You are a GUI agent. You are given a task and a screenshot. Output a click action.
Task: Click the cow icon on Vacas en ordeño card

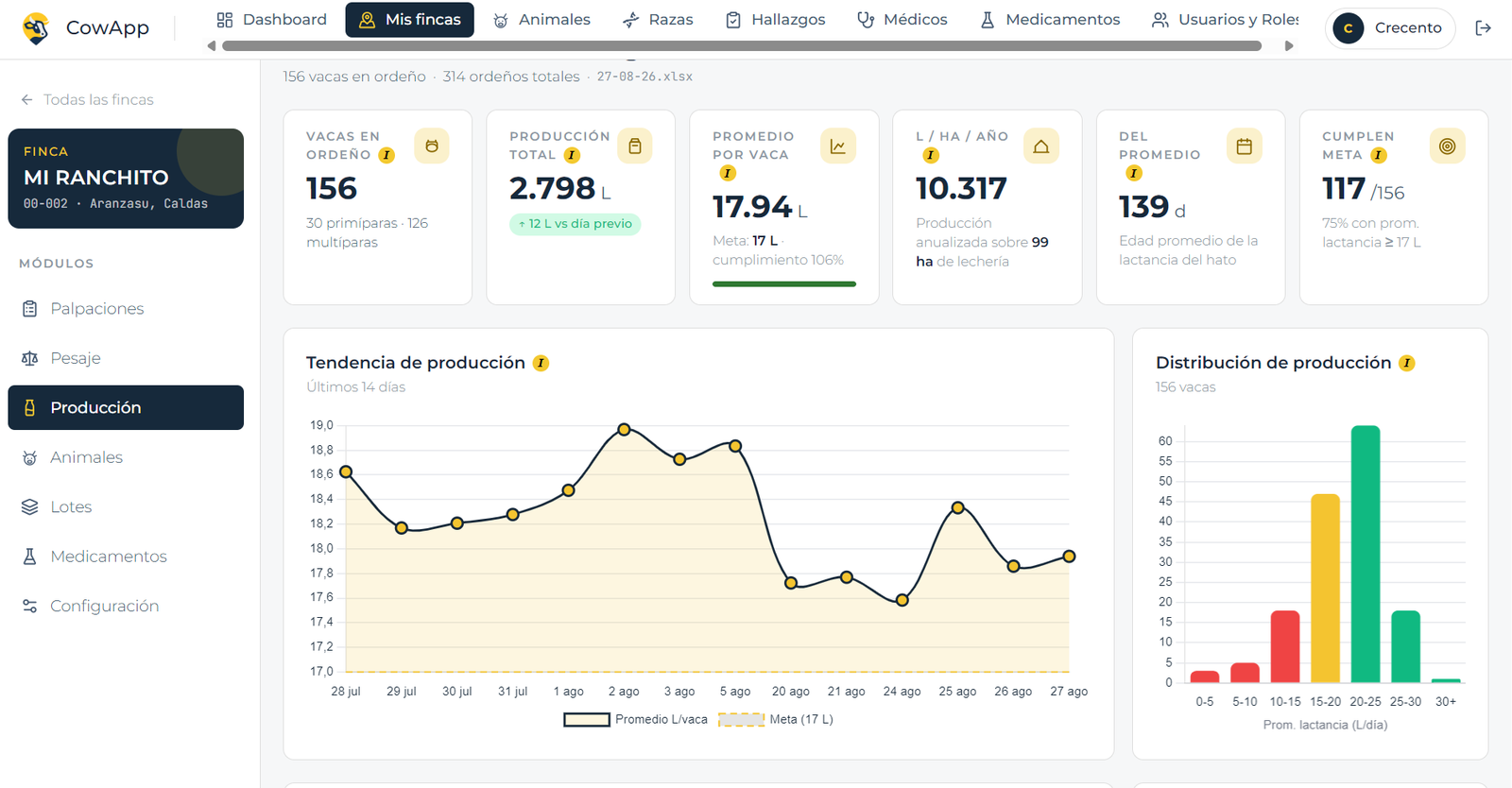click(x=432, y=146)
